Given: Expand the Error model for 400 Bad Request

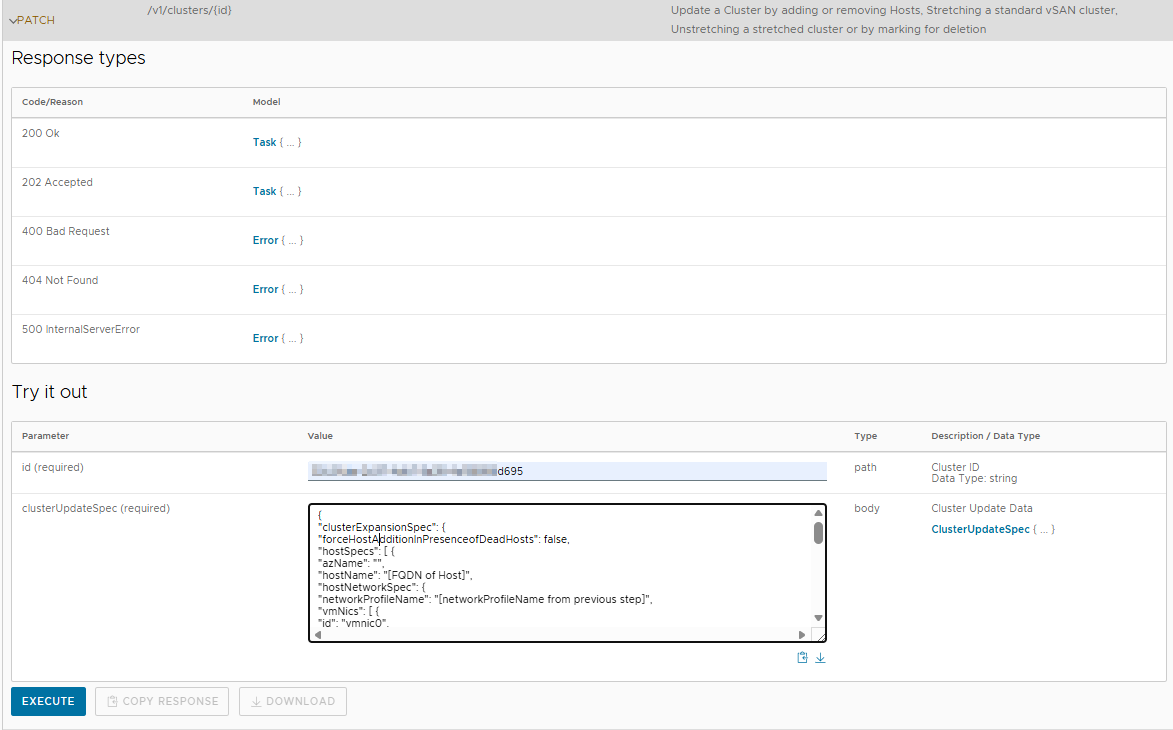Looking at the screenshot, I should 265,241.
